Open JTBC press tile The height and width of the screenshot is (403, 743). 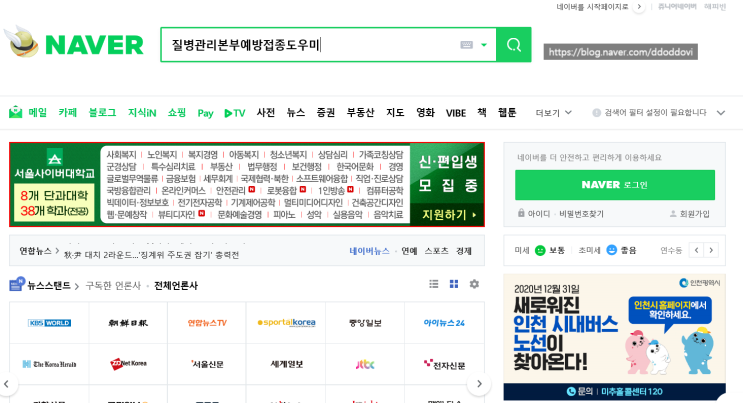tap(365, 364)
